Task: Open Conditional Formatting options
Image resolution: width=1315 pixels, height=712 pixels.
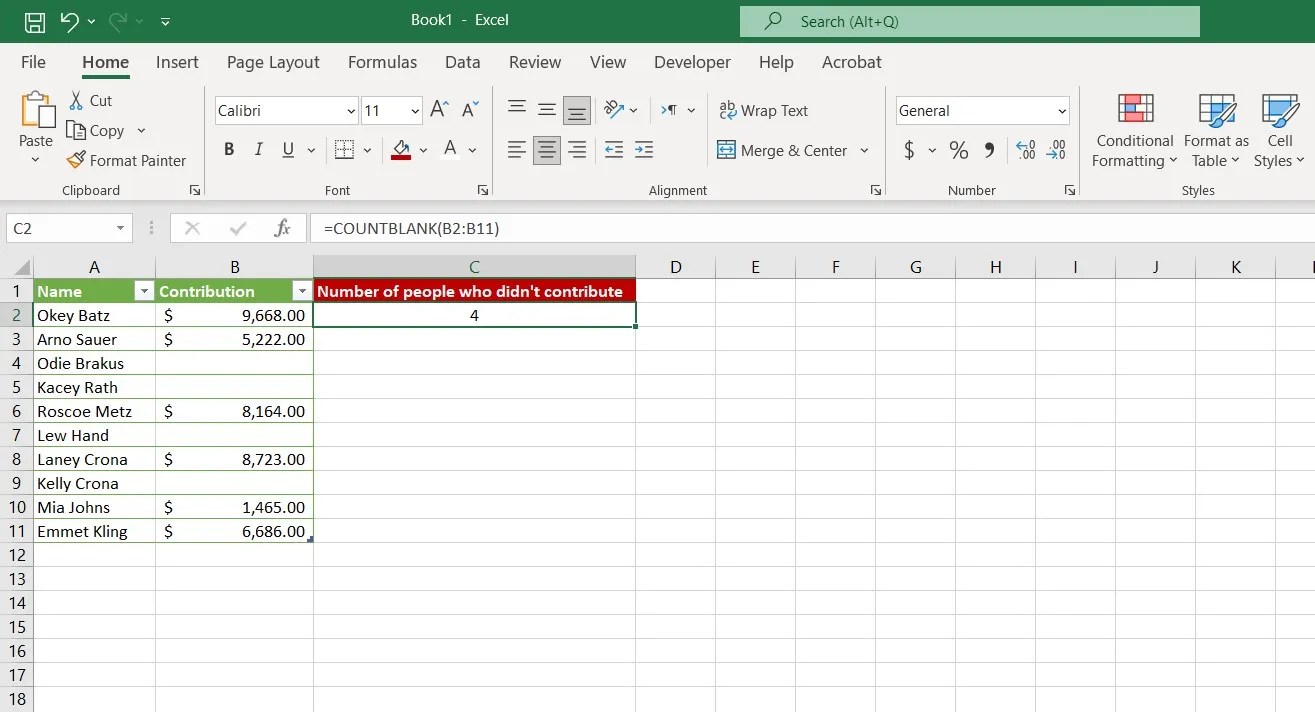Action: [x=1133, y=130]
